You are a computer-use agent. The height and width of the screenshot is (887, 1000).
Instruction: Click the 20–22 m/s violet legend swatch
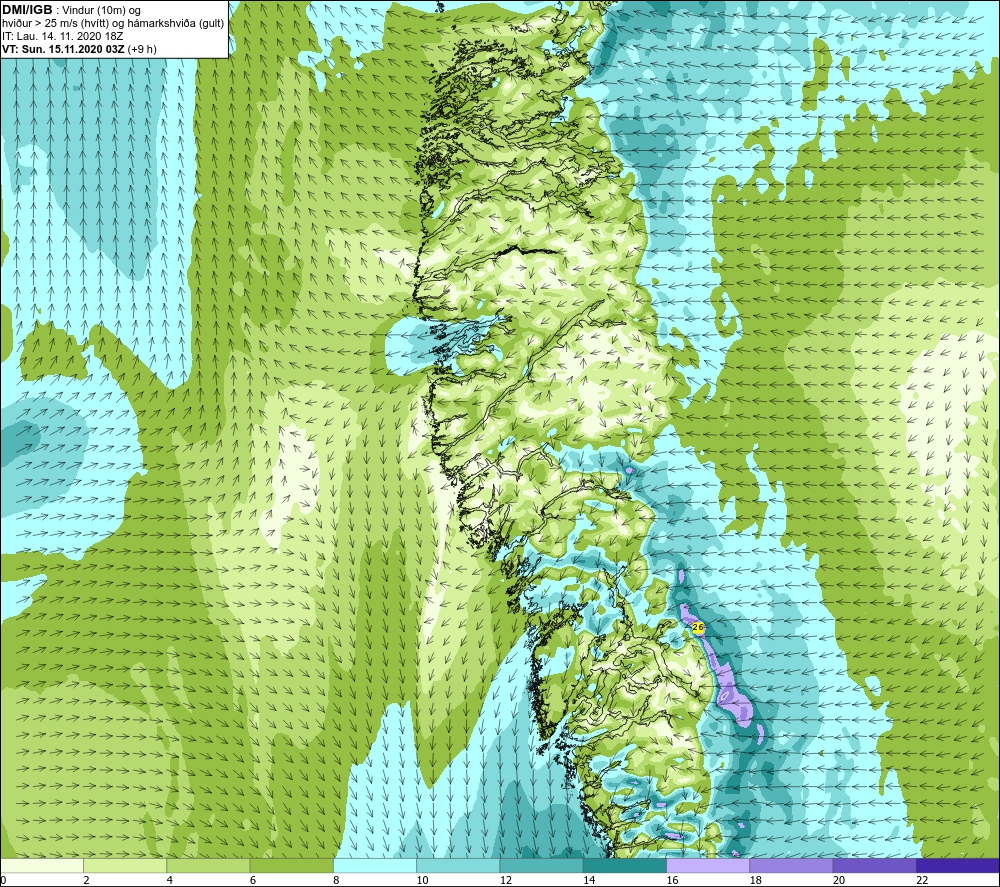pyautogui.click(x=875, y=865)
